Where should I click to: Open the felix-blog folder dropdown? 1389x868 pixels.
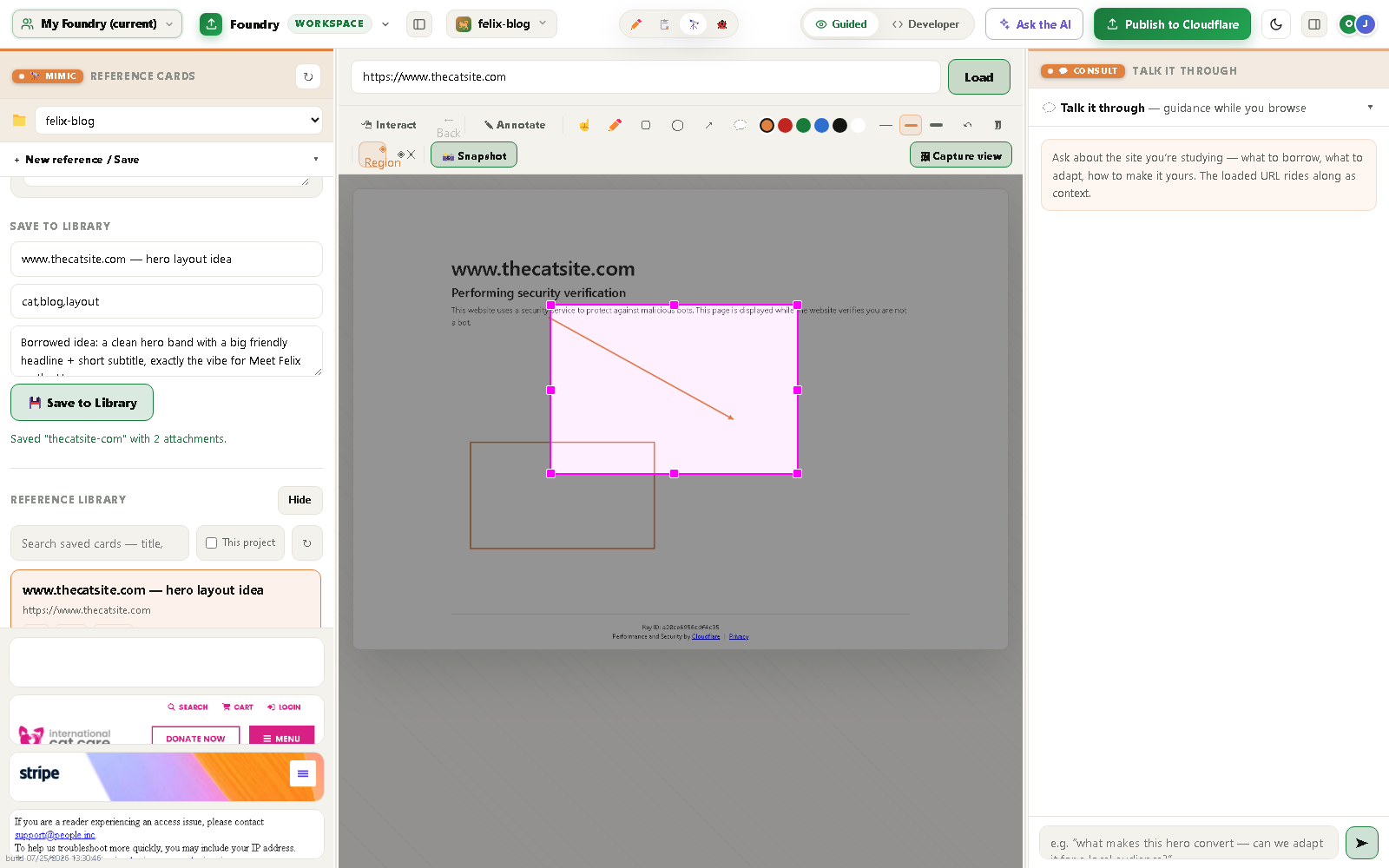179,121
